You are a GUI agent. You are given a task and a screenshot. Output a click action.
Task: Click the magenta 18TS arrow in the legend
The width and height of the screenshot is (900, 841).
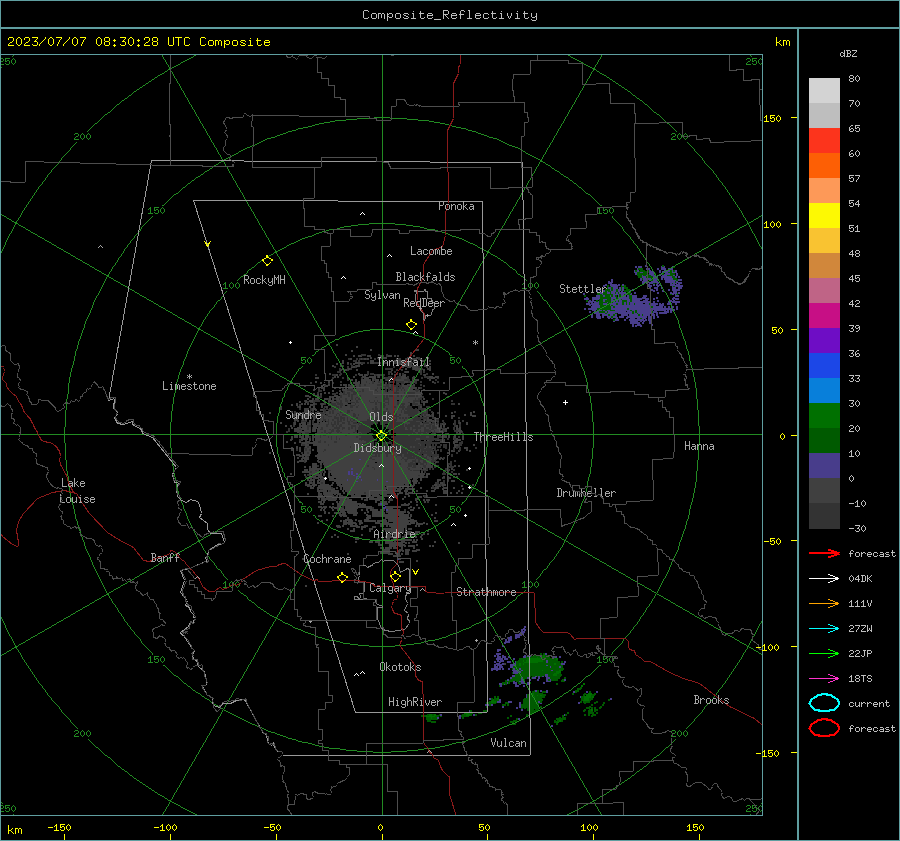pos(824,679)
